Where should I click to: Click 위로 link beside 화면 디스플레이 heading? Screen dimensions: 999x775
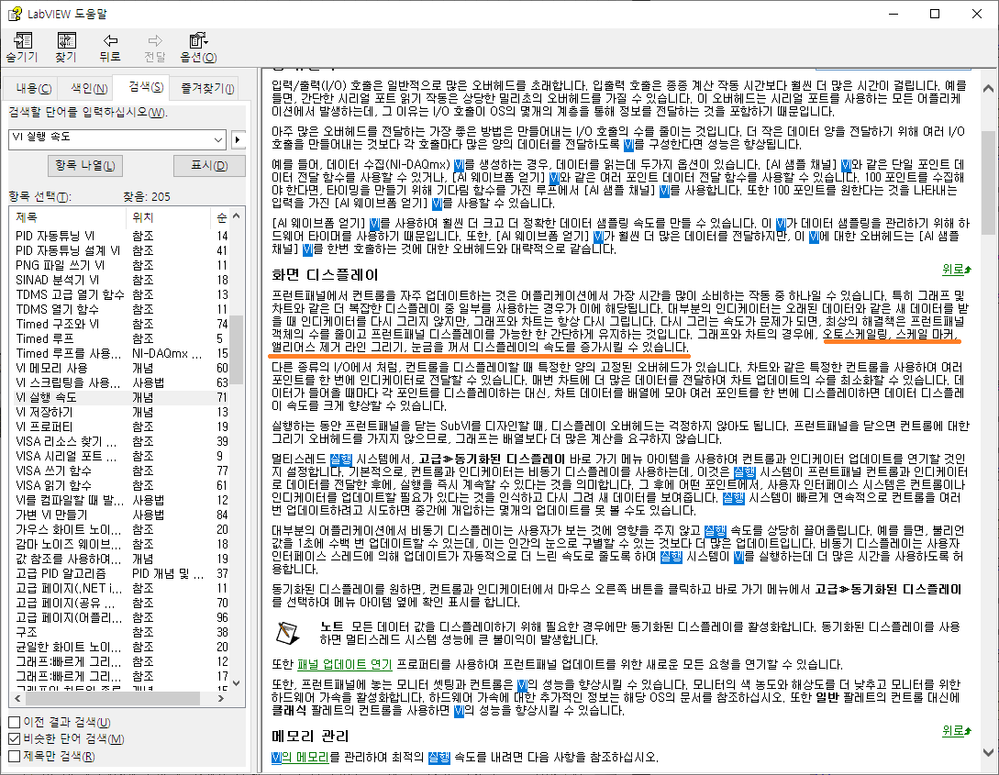pos(956,270)
